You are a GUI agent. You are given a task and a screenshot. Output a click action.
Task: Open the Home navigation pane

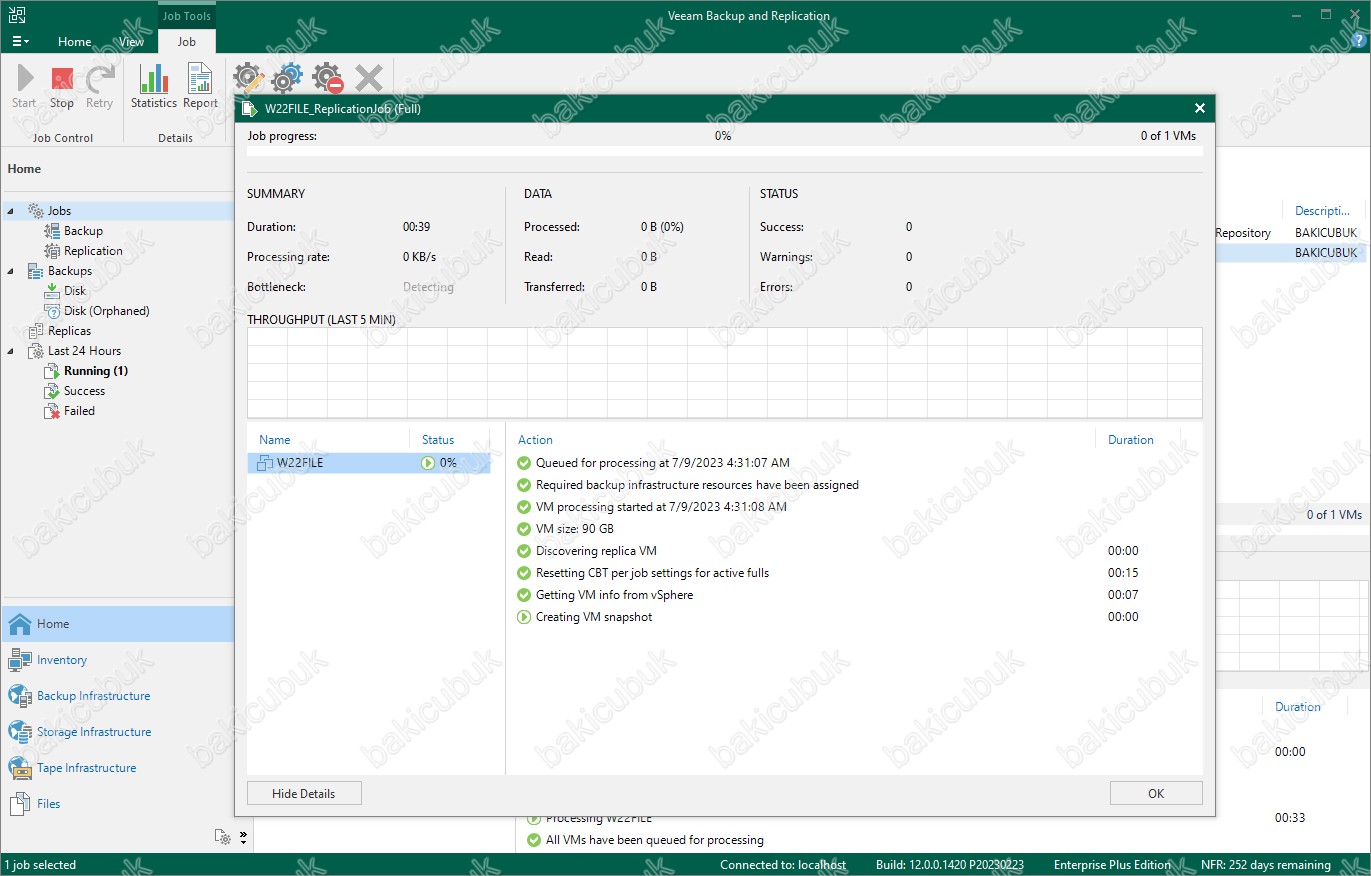118,624
